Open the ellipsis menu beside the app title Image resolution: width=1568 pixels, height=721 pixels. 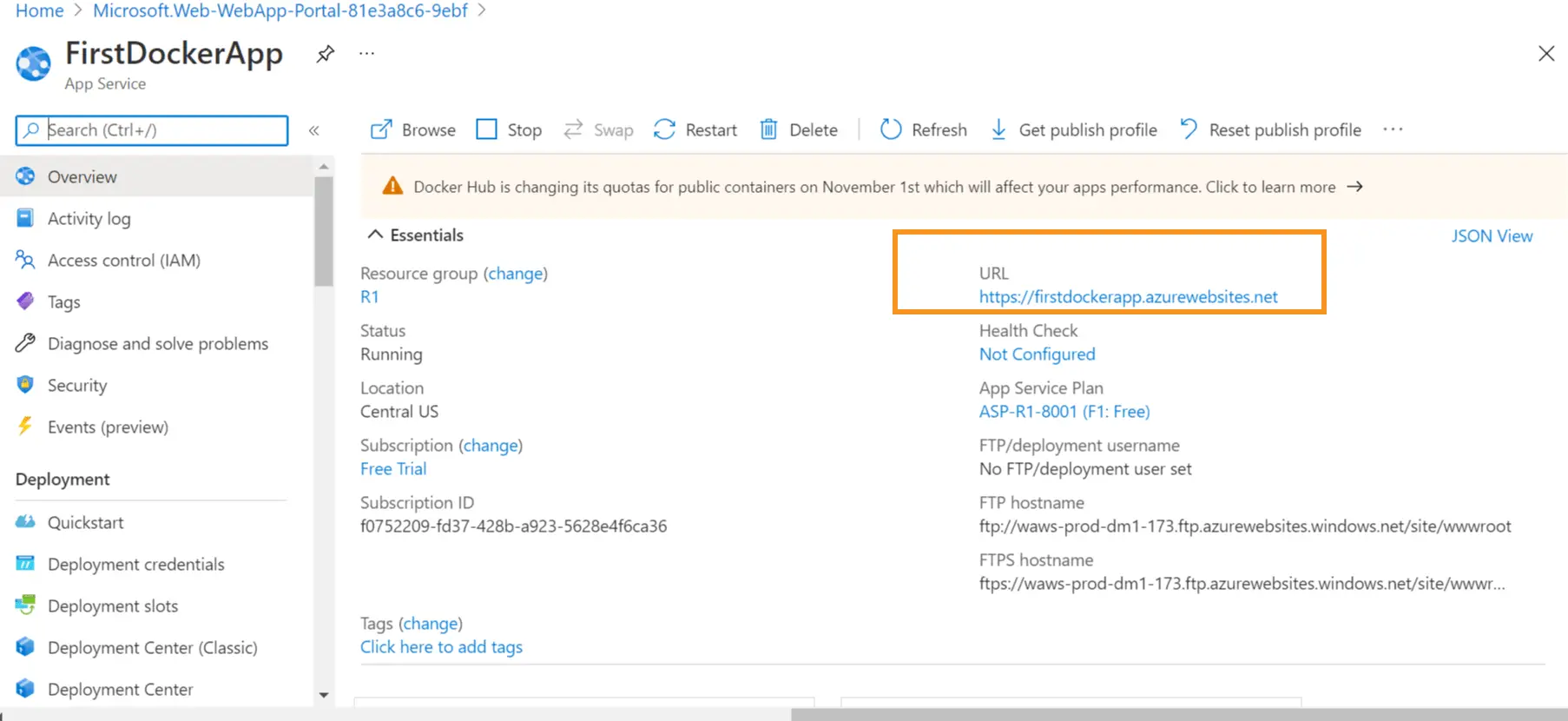pos(367,54)
